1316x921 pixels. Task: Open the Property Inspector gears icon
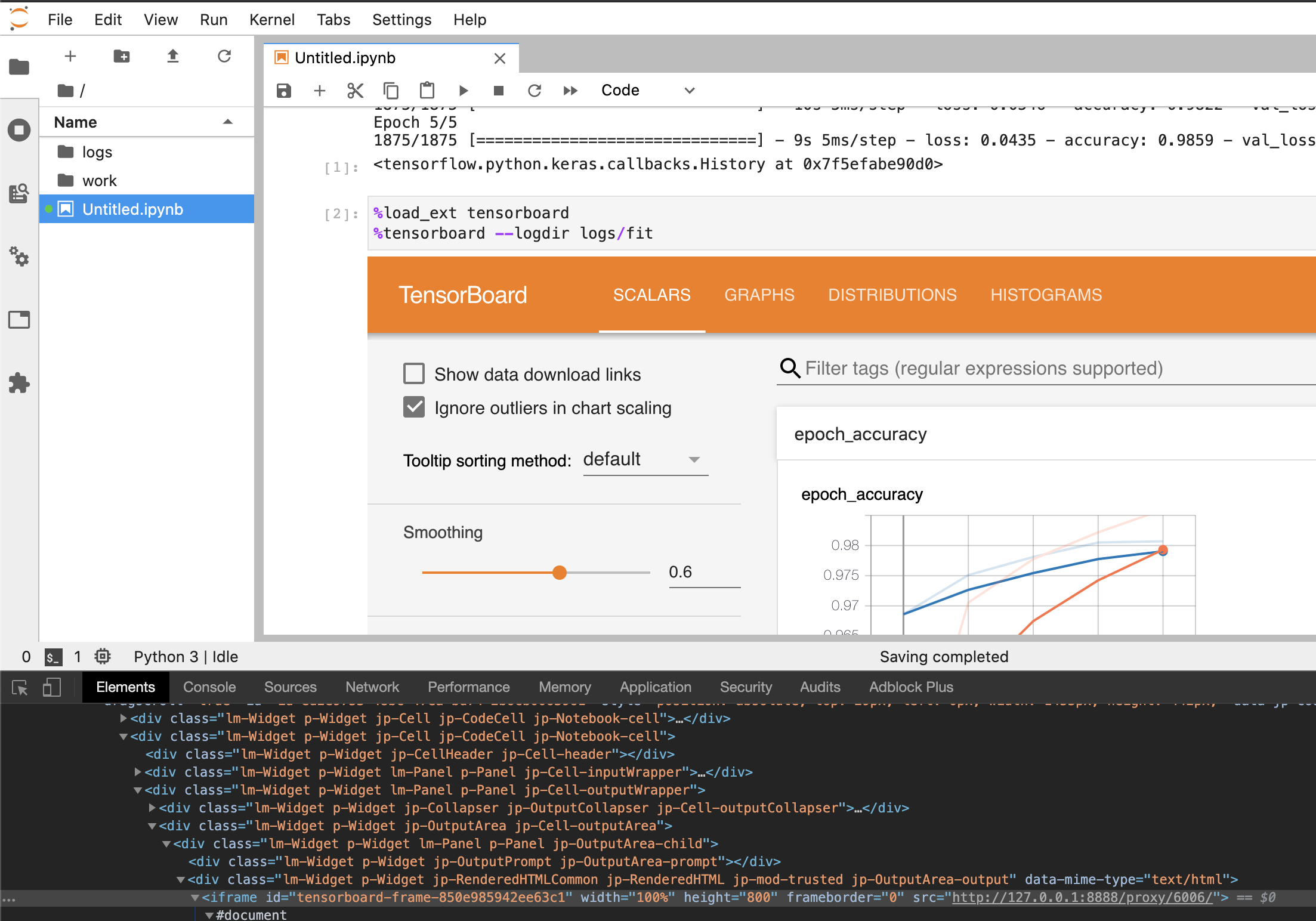[19, 256]
